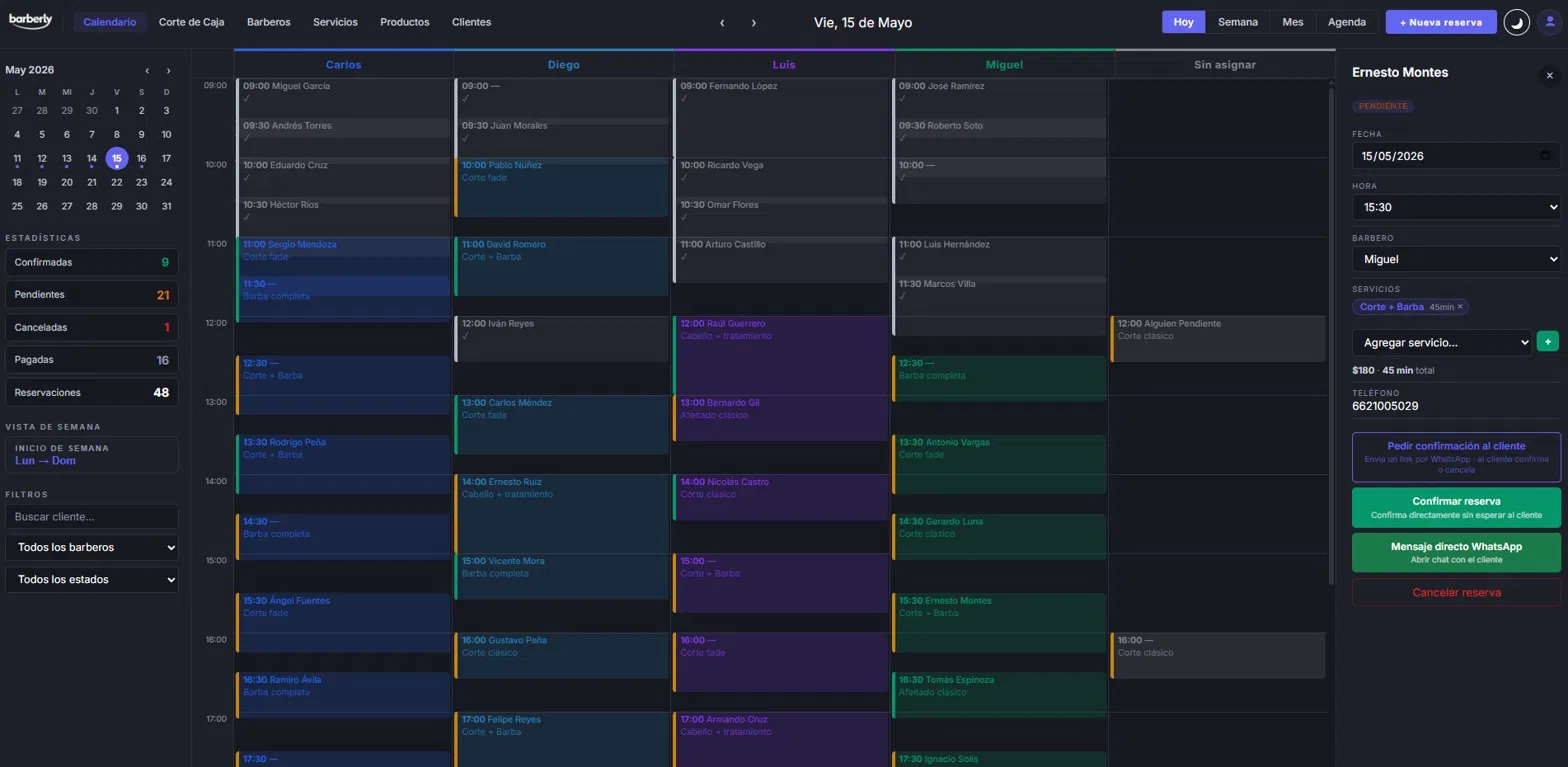Go to next day arrow beside date
Image resolution: width=1568 pixels, height=767 pixels.
click(x=754, y=22)
